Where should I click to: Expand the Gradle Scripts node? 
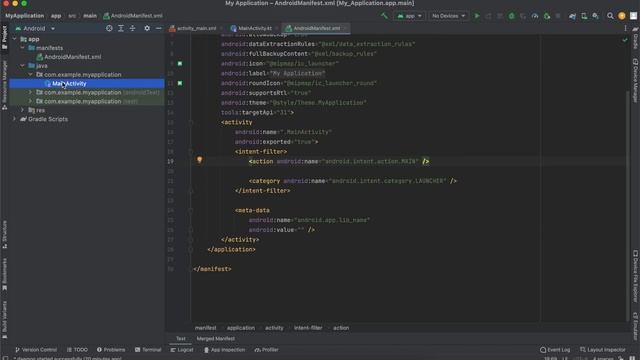click(x=15, y=119)
